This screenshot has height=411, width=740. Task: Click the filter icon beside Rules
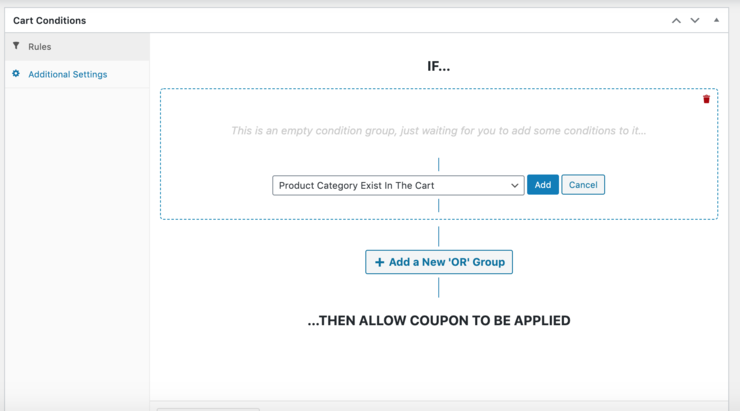coord(16,46)
